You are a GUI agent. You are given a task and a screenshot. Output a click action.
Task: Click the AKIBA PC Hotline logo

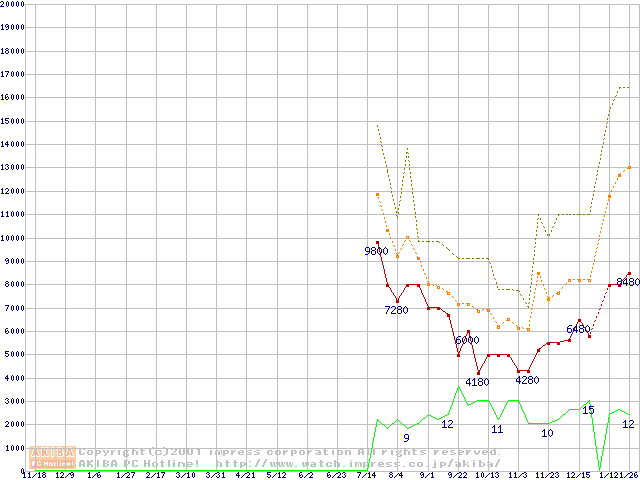coord(53,457)
